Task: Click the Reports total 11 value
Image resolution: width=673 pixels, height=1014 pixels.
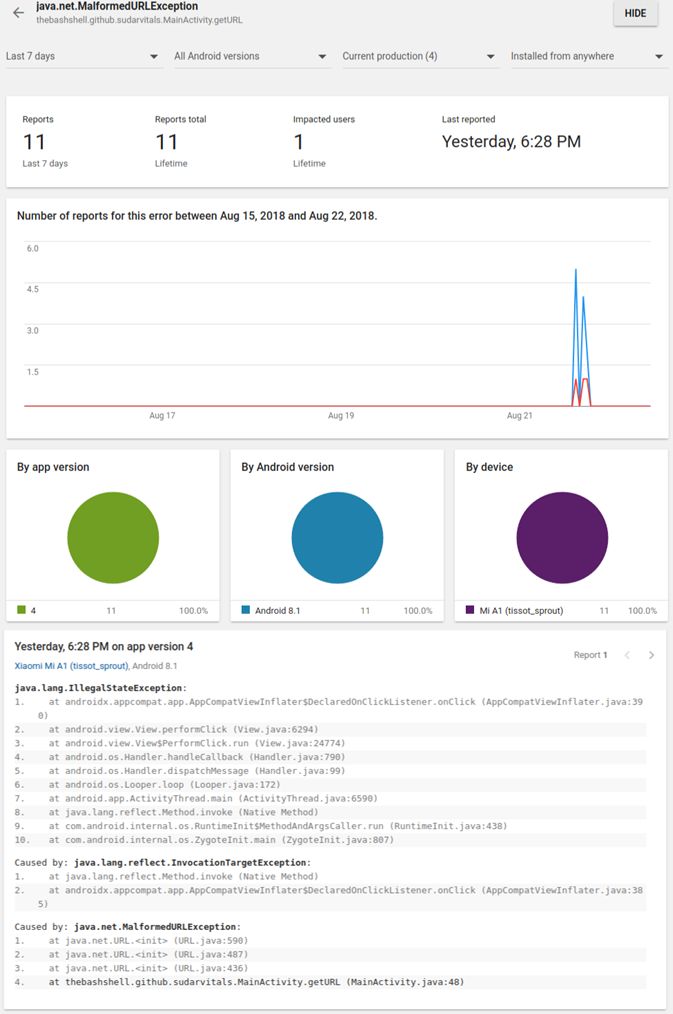Action: pyautogui.click(x=167, y=142)
